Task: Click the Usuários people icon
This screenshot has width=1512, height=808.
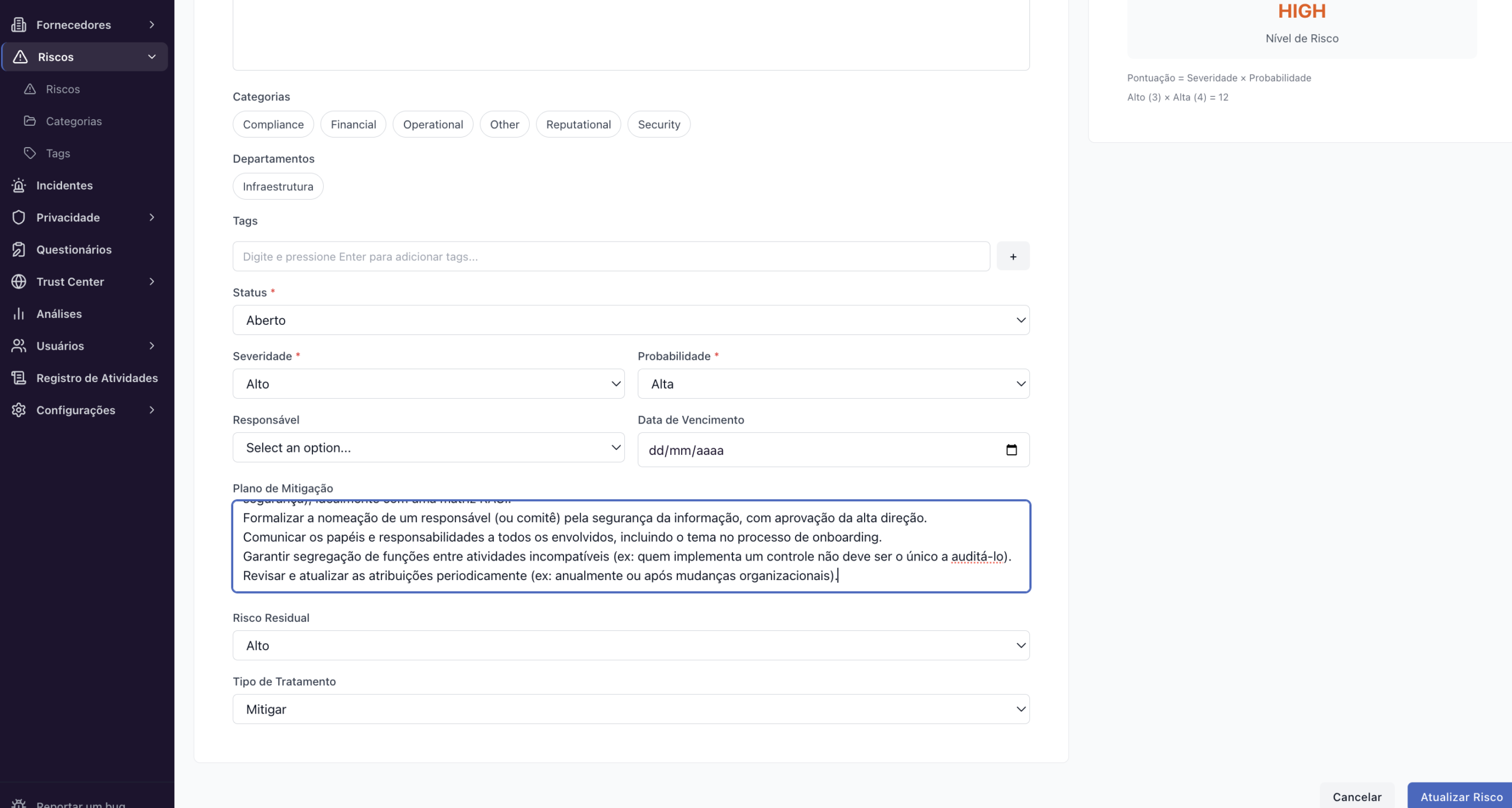Action: (x=19, y=346)
